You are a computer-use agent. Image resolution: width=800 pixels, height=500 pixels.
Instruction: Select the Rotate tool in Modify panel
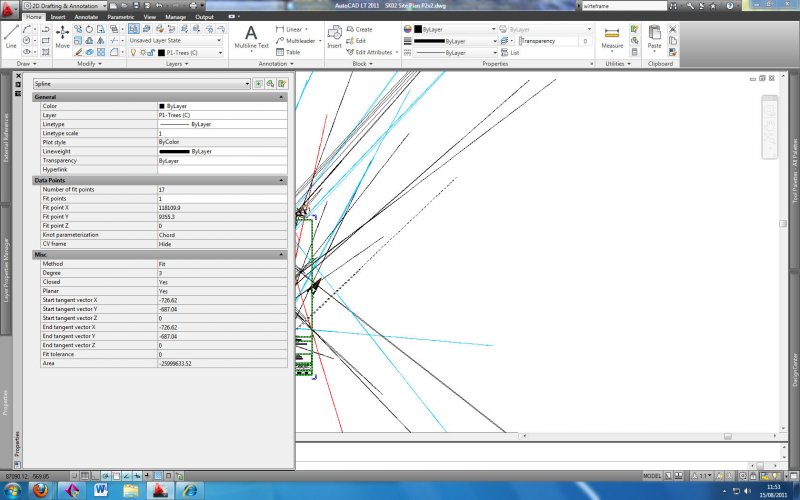(x=89, y=29)
